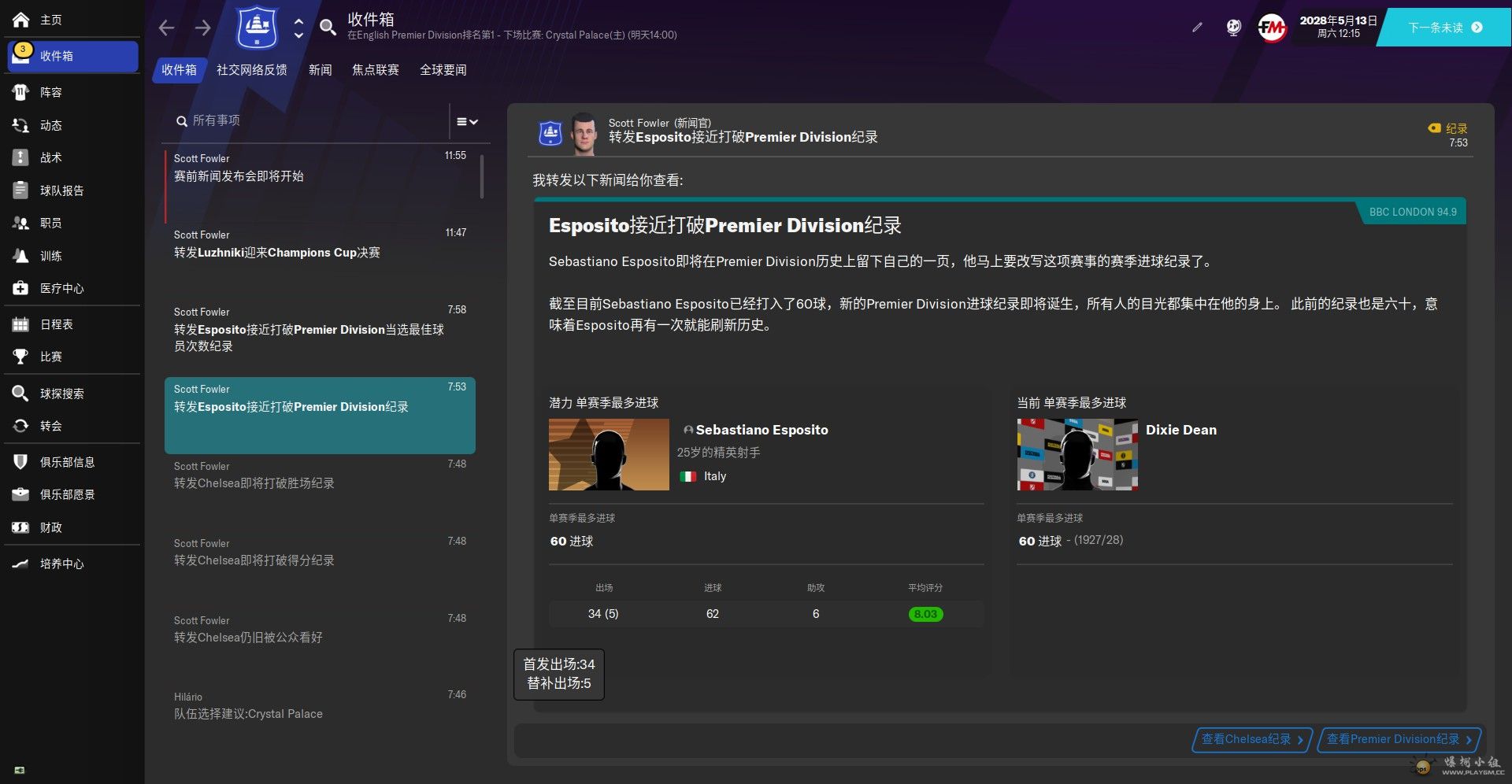Click the 8.03 average rating badge

pos(925,614)
